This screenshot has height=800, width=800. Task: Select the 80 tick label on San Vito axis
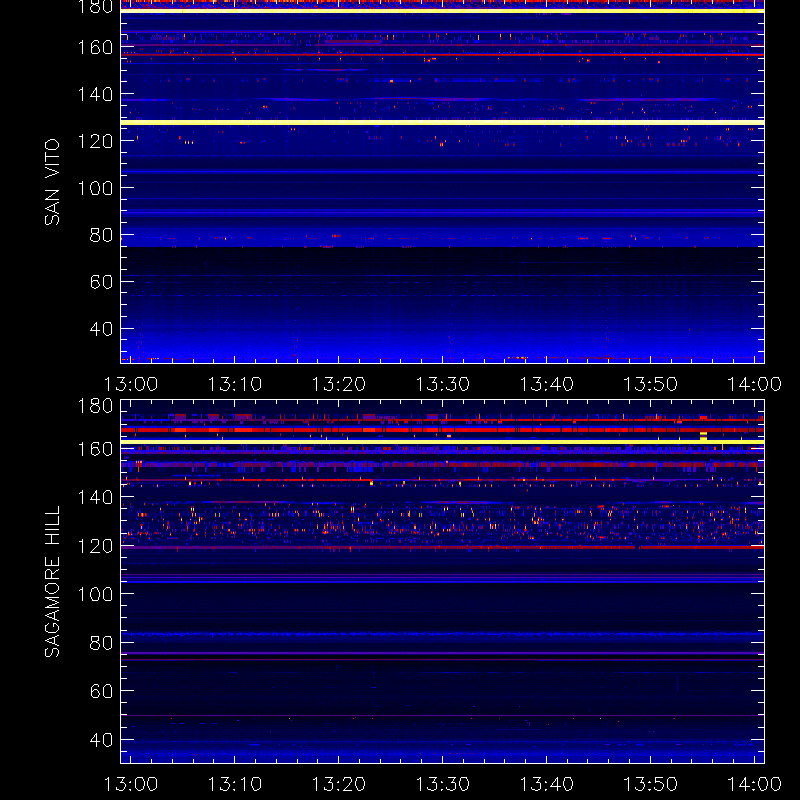point(101,235)
